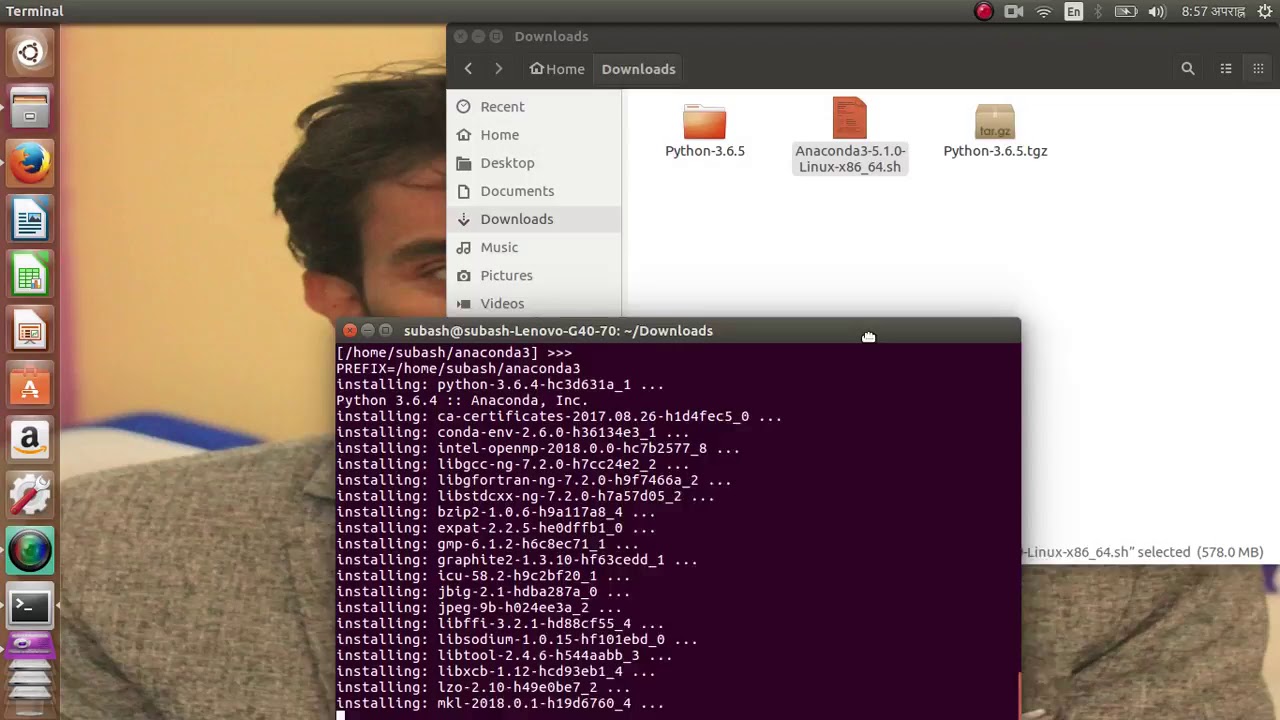Open the Amazon launcher icon
This screenshot has width=1280, height=720.
coord(29,440)
